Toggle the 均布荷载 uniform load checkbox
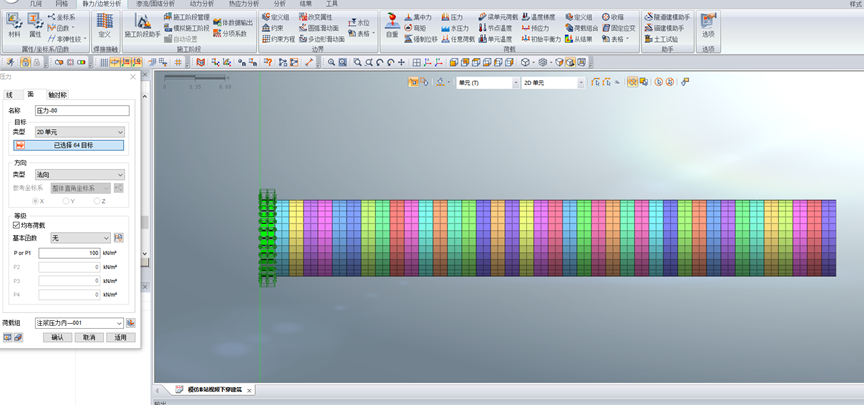The image size is (864, 405). pos(16,225)
